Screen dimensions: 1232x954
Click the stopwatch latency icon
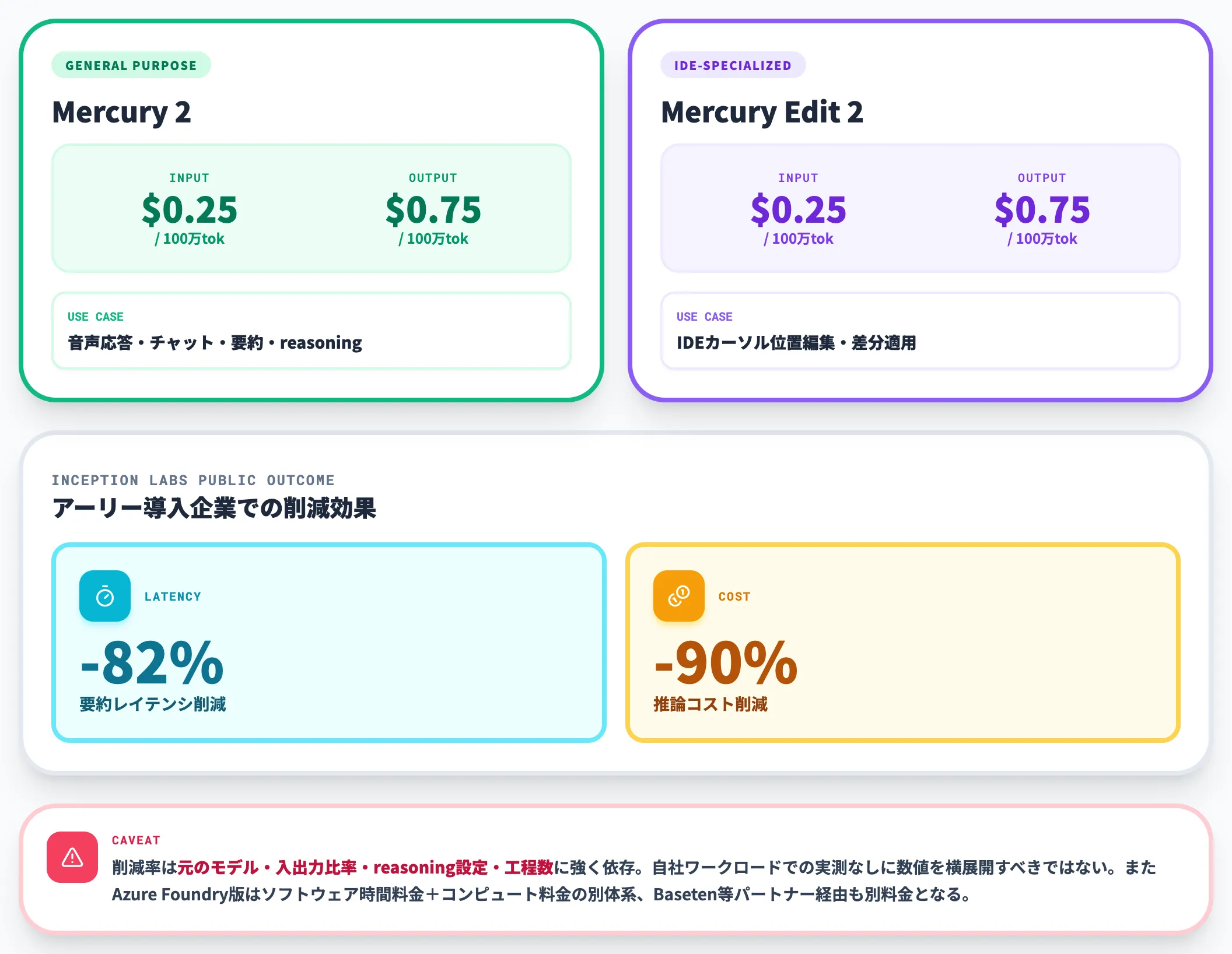point(105,596)
